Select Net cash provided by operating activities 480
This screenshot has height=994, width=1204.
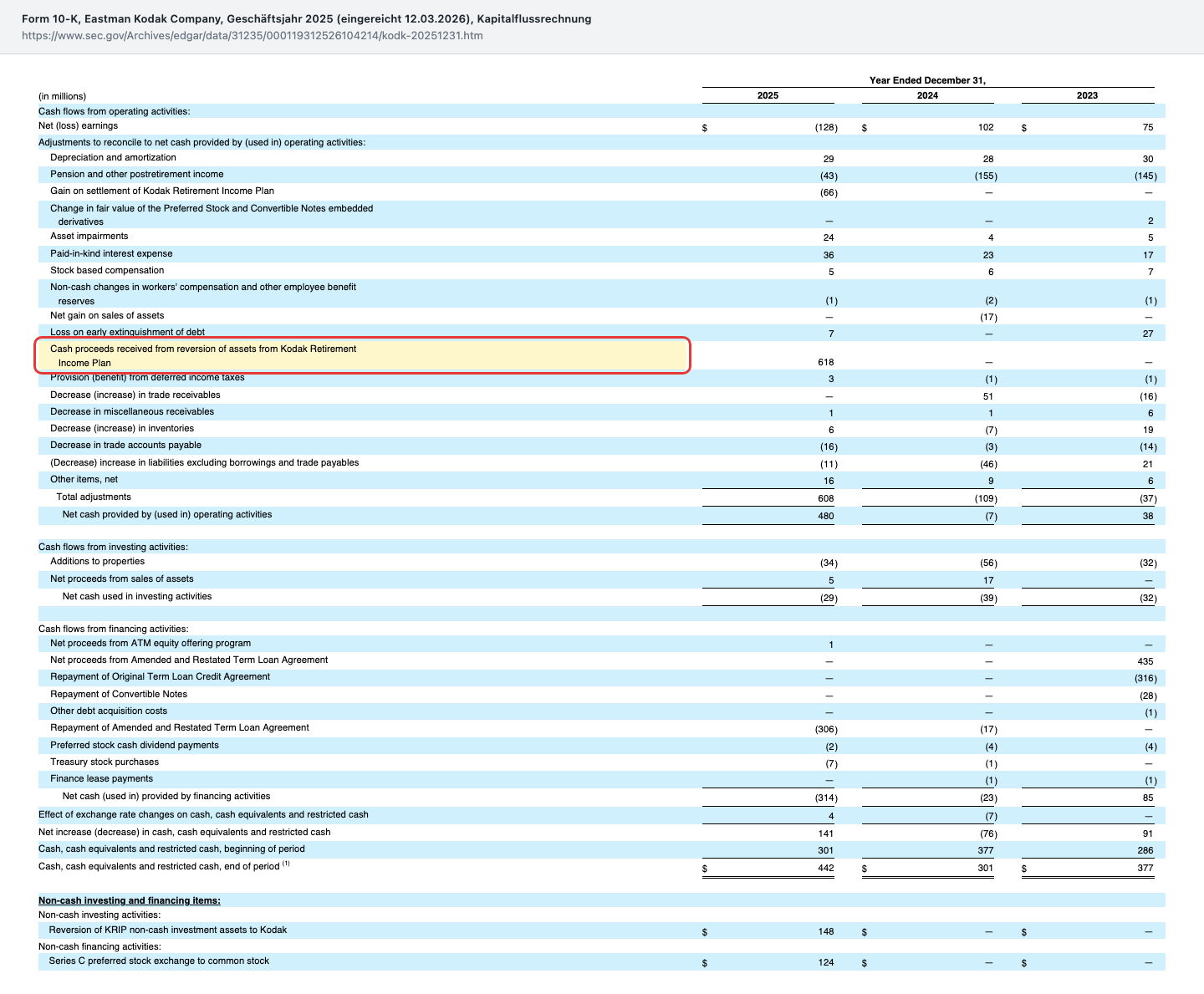(x=826, y=516)
